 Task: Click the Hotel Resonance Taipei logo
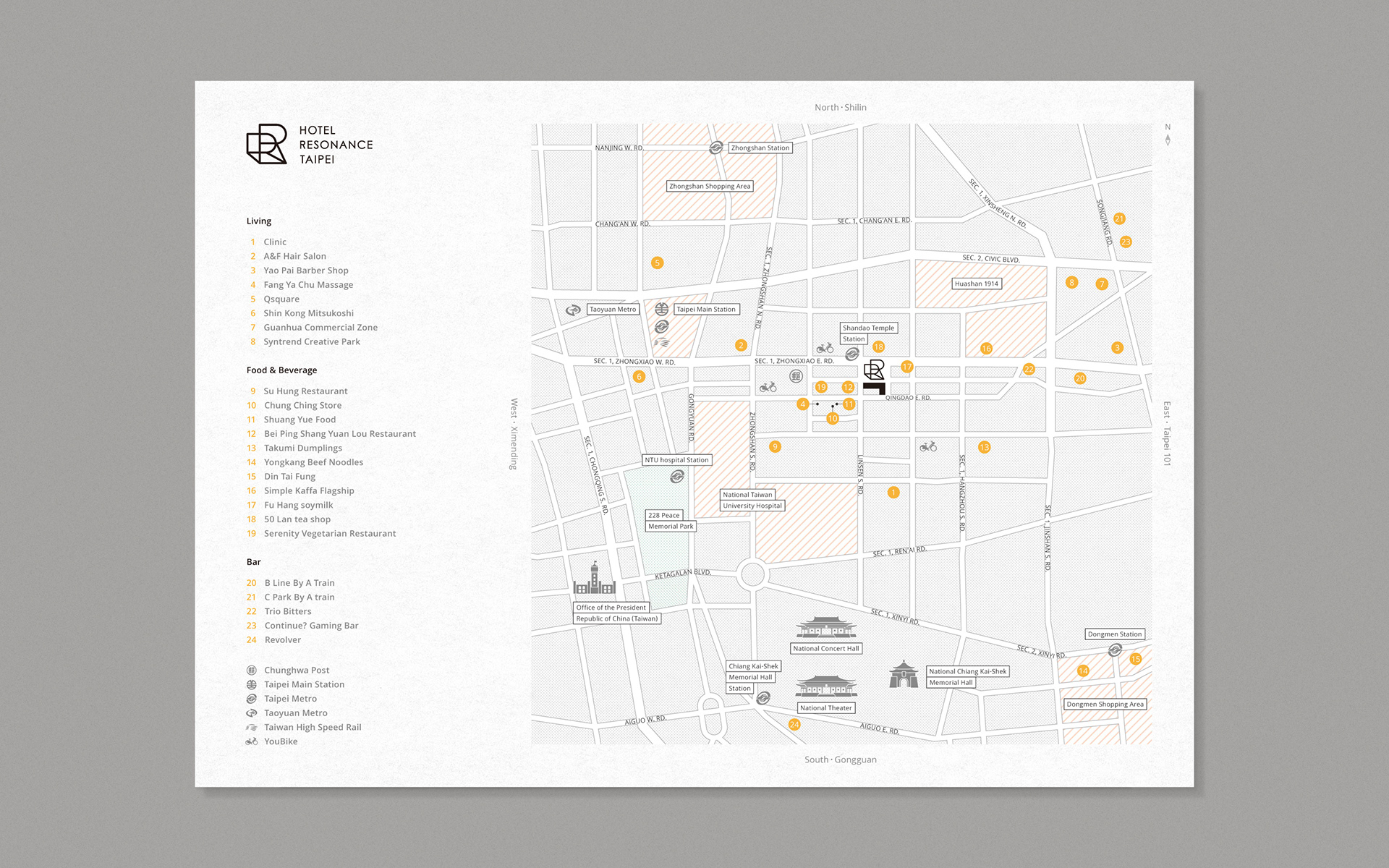click(266, 144)
